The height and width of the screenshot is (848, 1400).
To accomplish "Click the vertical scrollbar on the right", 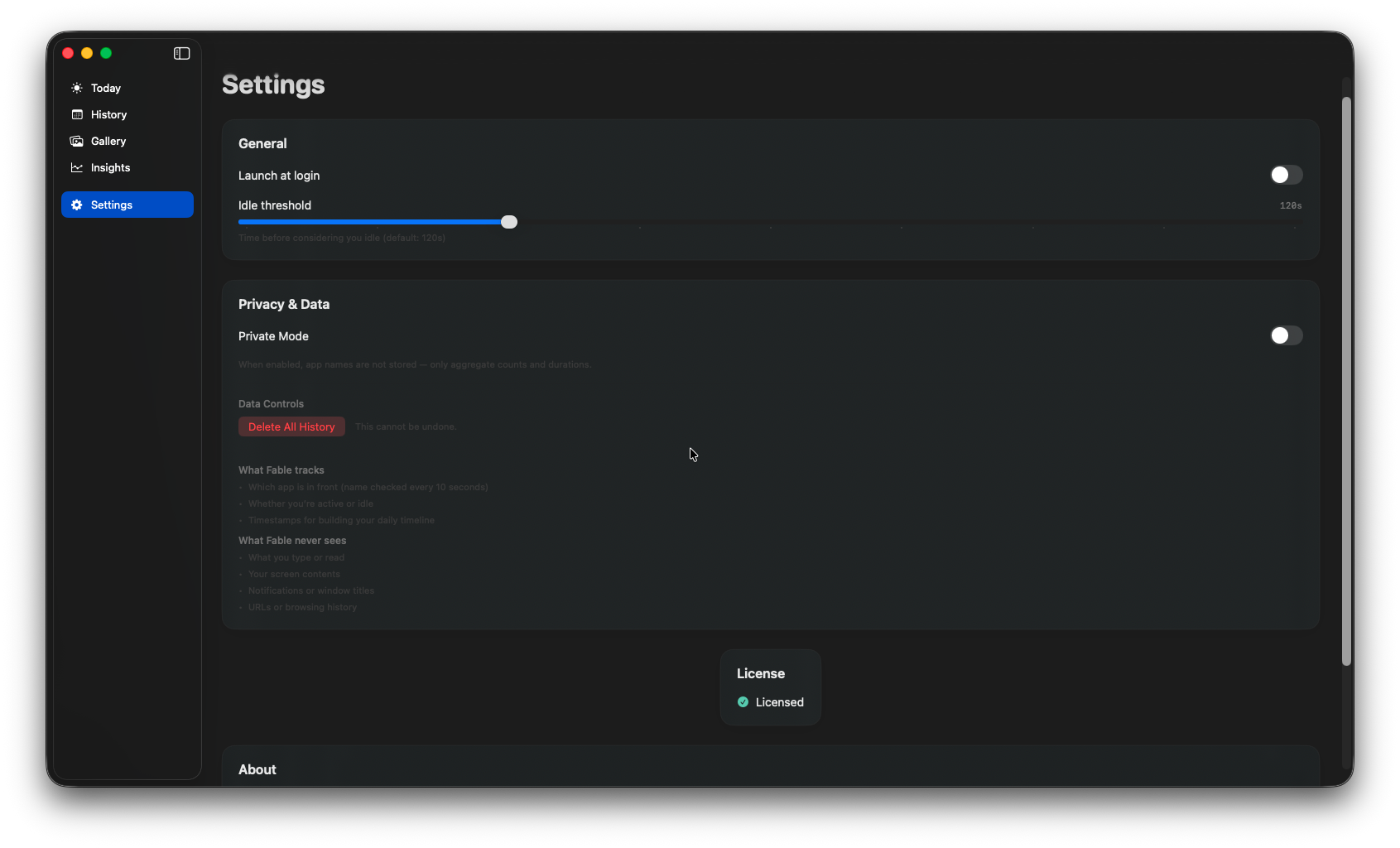I will (1345, 373).
